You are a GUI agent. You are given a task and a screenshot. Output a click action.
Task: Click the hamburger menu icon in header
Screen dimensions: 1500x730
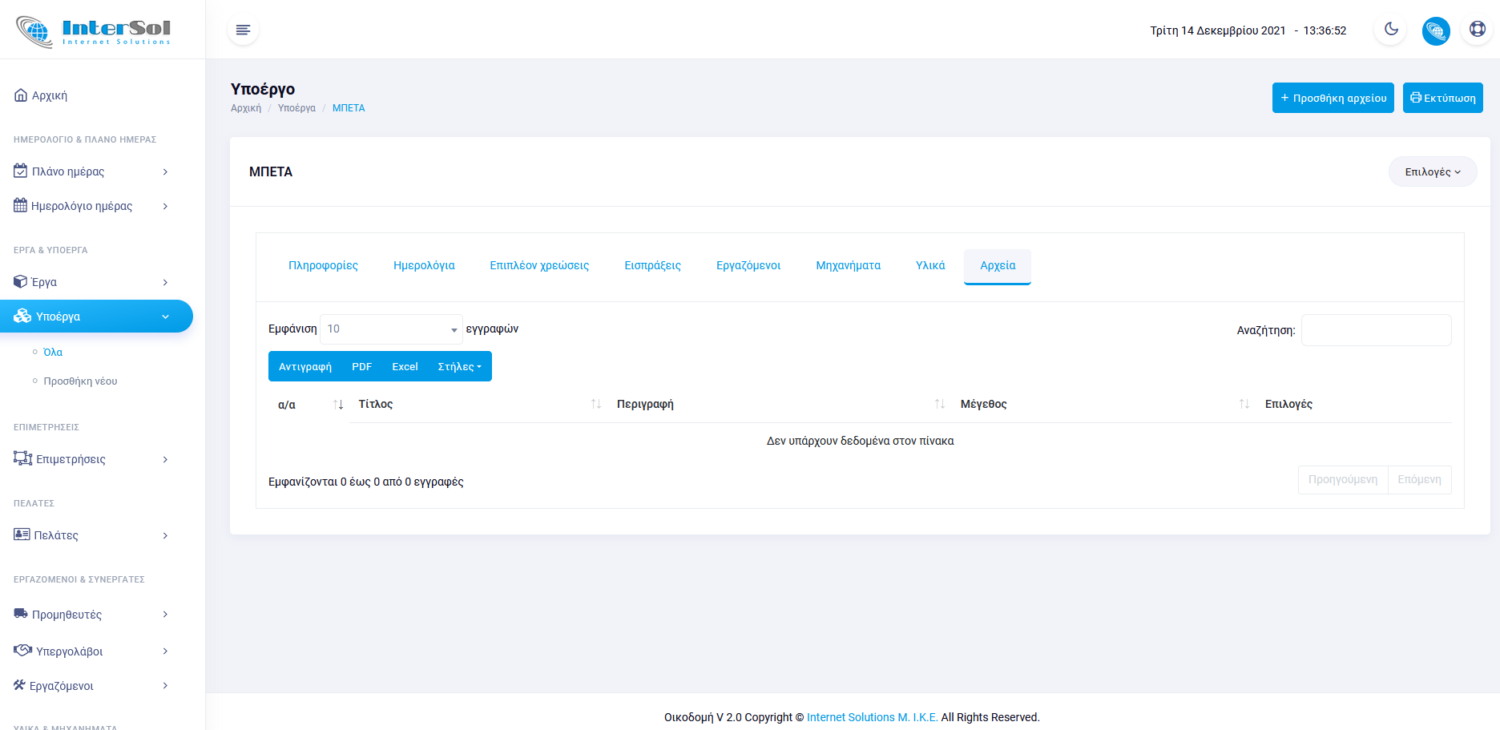(242, 30)
